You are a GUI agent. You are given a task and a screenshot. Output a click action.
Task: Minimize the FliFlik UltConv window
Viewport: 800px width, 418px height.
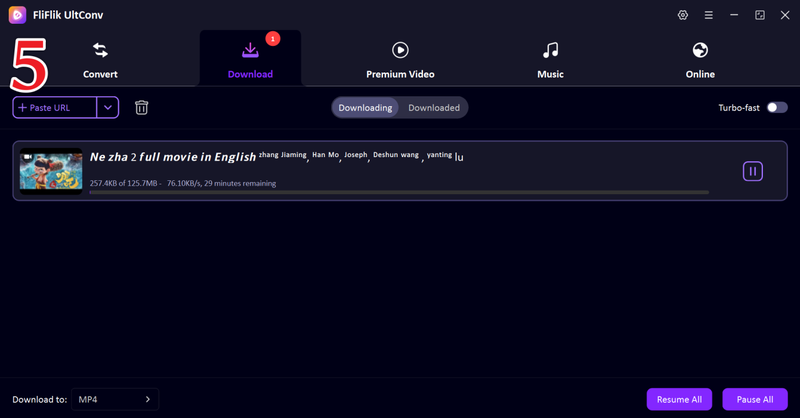(734, 15)
